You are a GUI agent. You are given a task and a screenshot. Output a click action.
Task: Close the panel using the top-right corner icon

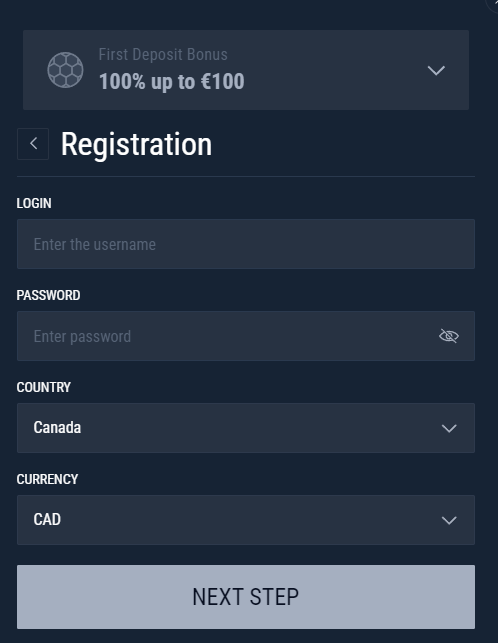[x=493, y=3]
